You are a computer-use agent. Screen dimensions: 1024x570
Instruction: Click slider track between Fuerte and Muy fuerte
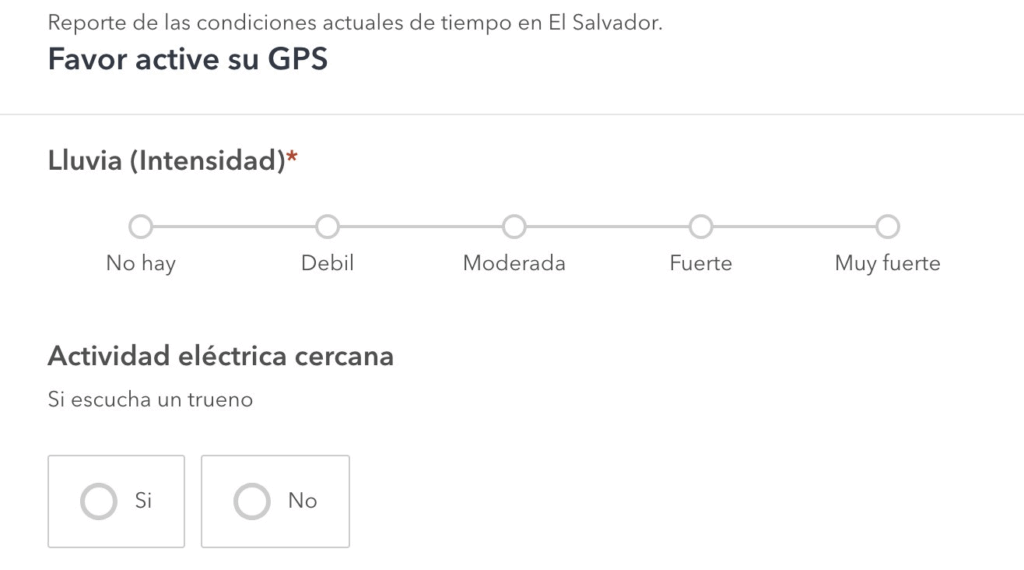794,227
